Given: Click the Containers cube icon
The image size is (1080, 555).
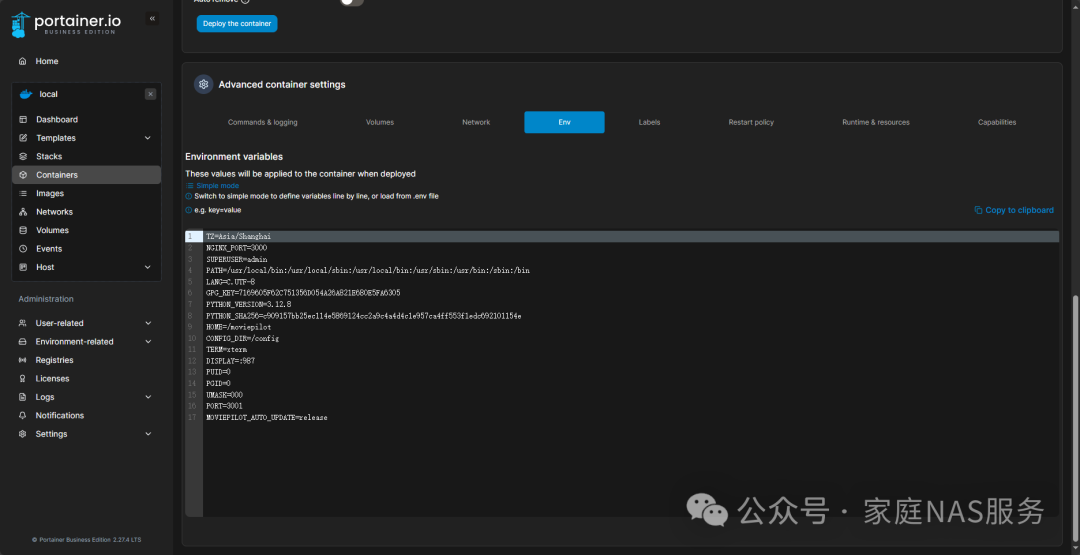Looking at the screenshot, I should pos(23,175).
